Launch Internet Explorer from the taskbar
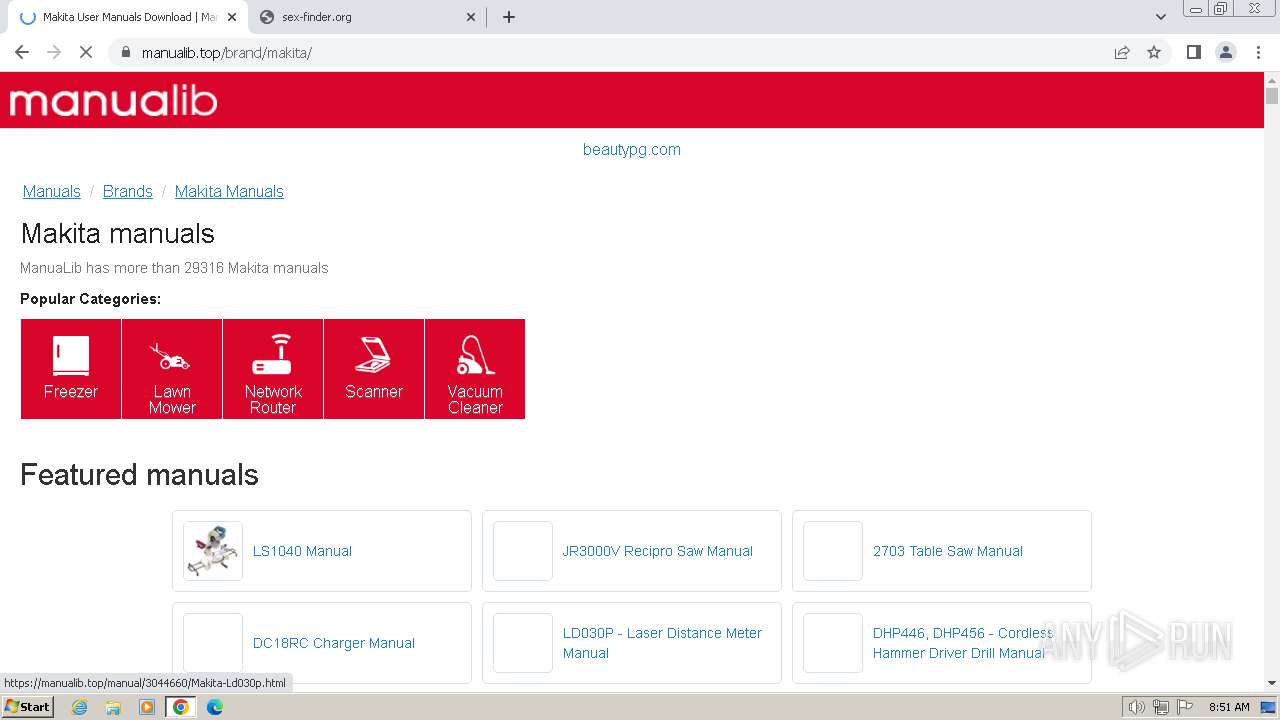This screenshot has height=720, width=1280. (80, 707)
